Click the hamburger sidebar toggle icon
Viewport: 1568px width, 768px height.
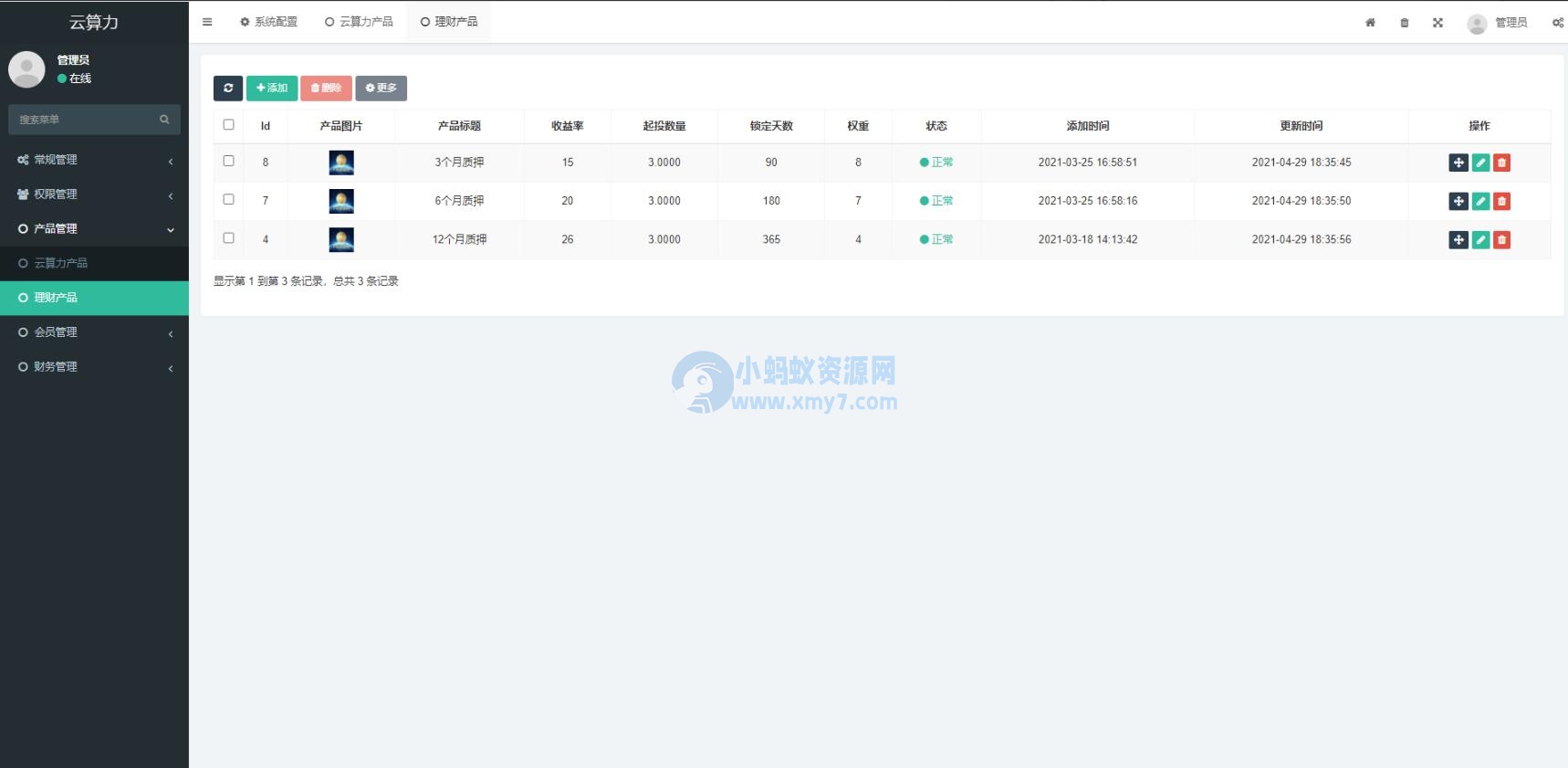tap(207, 22)
